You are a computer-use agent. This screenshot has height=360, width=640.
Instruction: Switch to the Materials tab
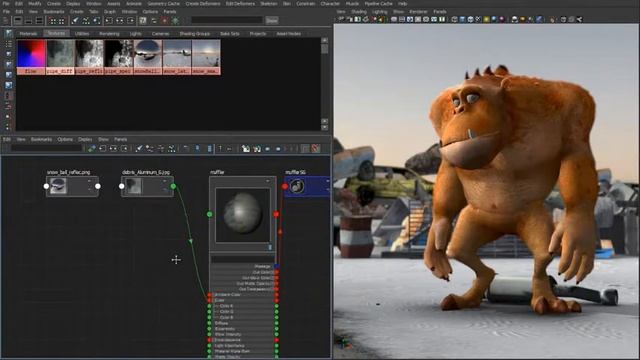point(28,34)
